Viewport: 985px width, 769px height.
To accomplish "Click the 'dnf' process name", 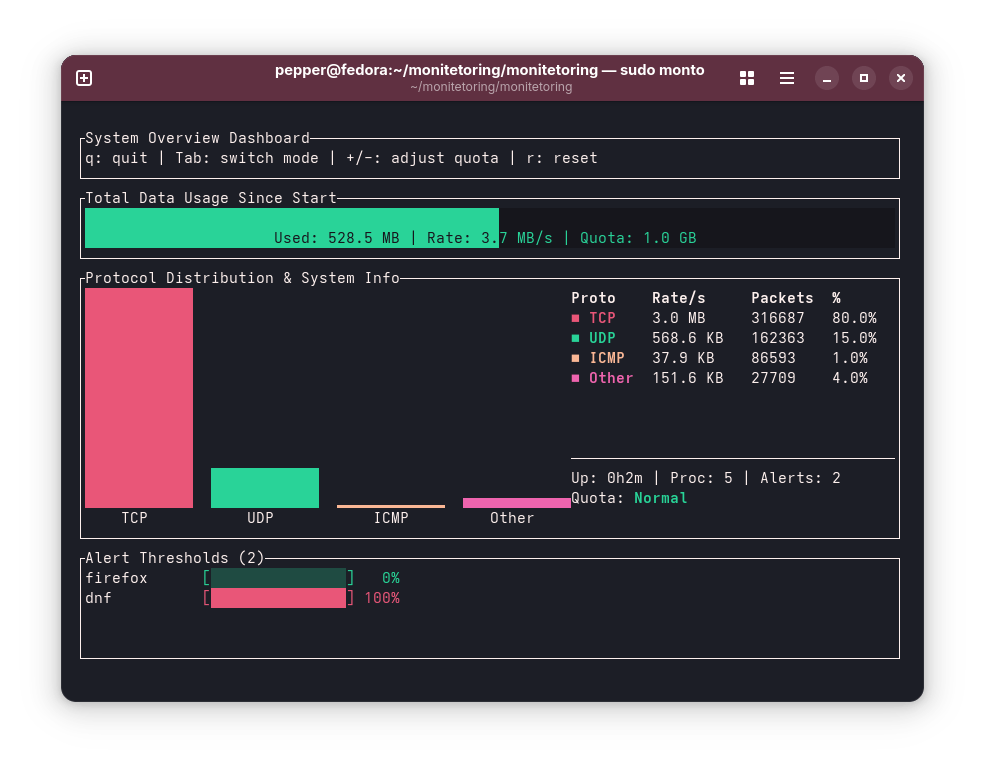I will (99, 598).
